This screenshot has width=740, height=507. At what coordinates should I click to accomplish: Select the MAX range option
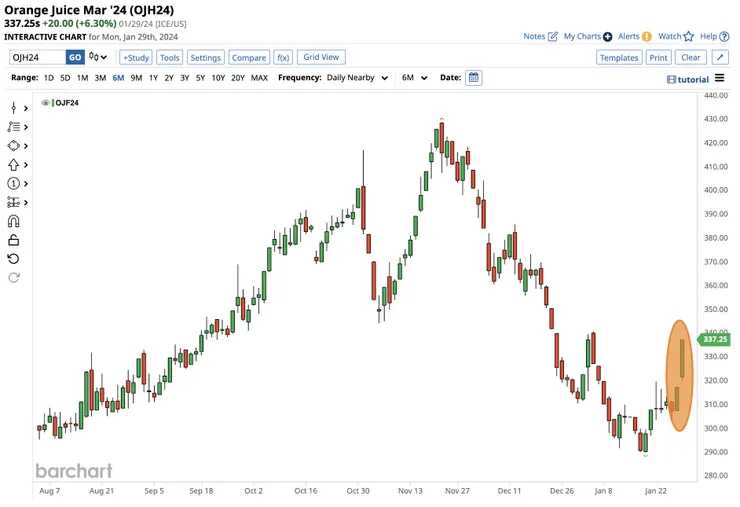259,78
